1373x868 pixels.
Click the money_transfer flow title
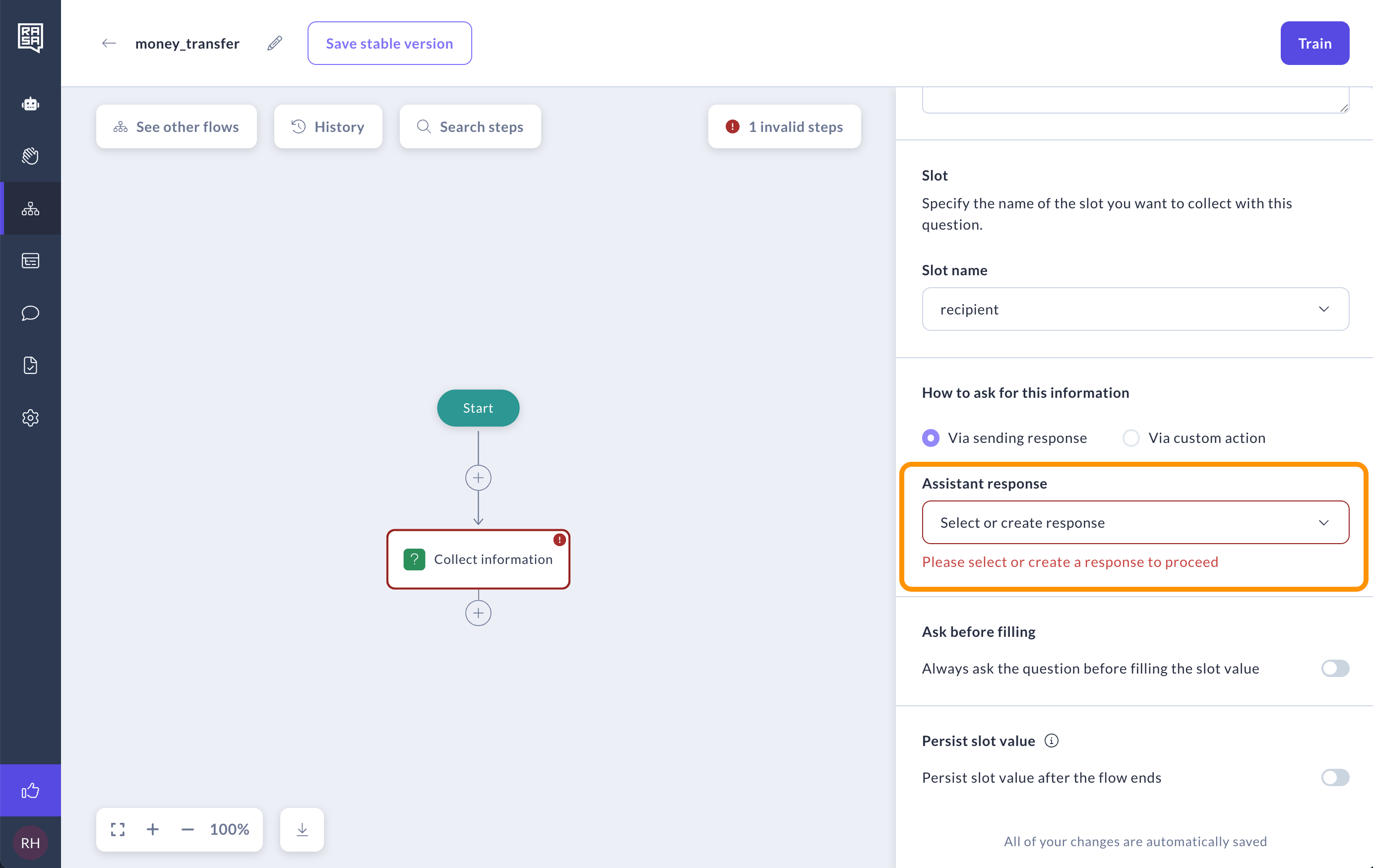click(x=187, y=43)
